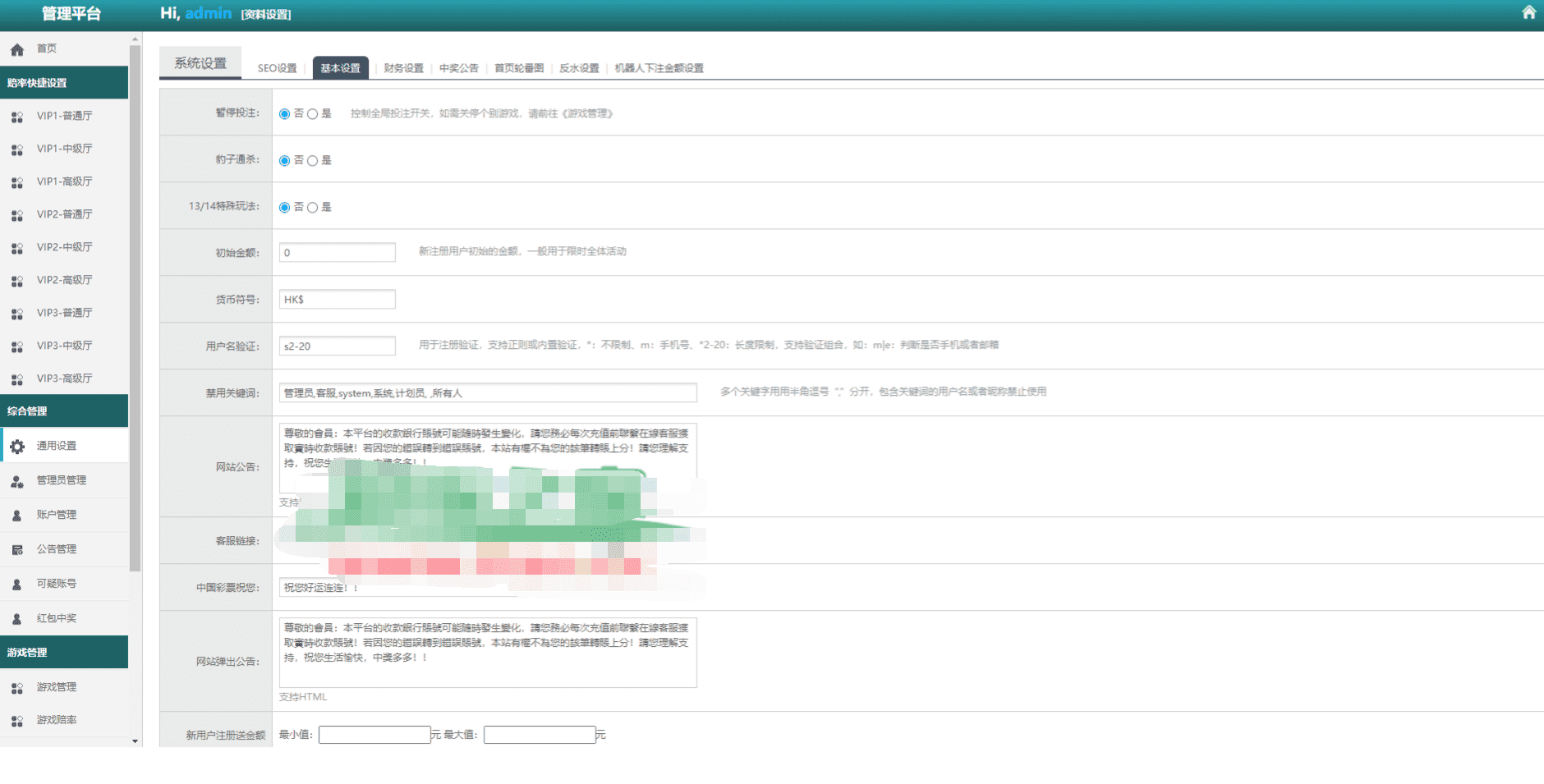
Task: Click the 初始金额 input field
Action: tap(337, 253)
